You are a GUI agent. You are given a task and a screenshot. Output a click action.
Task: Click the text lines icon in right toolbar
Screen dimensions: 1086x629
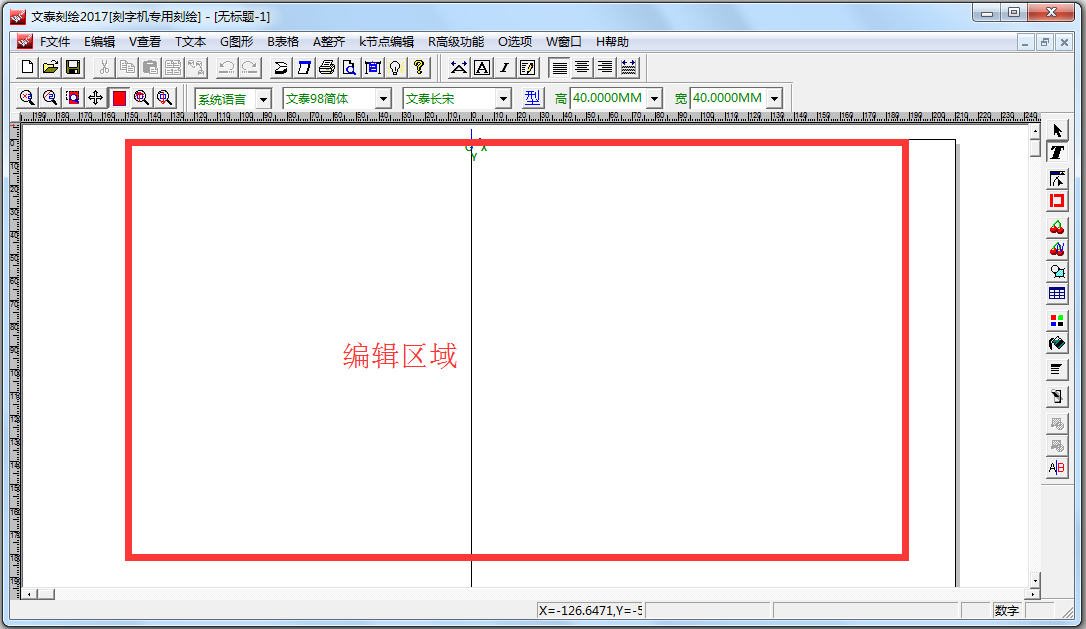pos(1057,369)
